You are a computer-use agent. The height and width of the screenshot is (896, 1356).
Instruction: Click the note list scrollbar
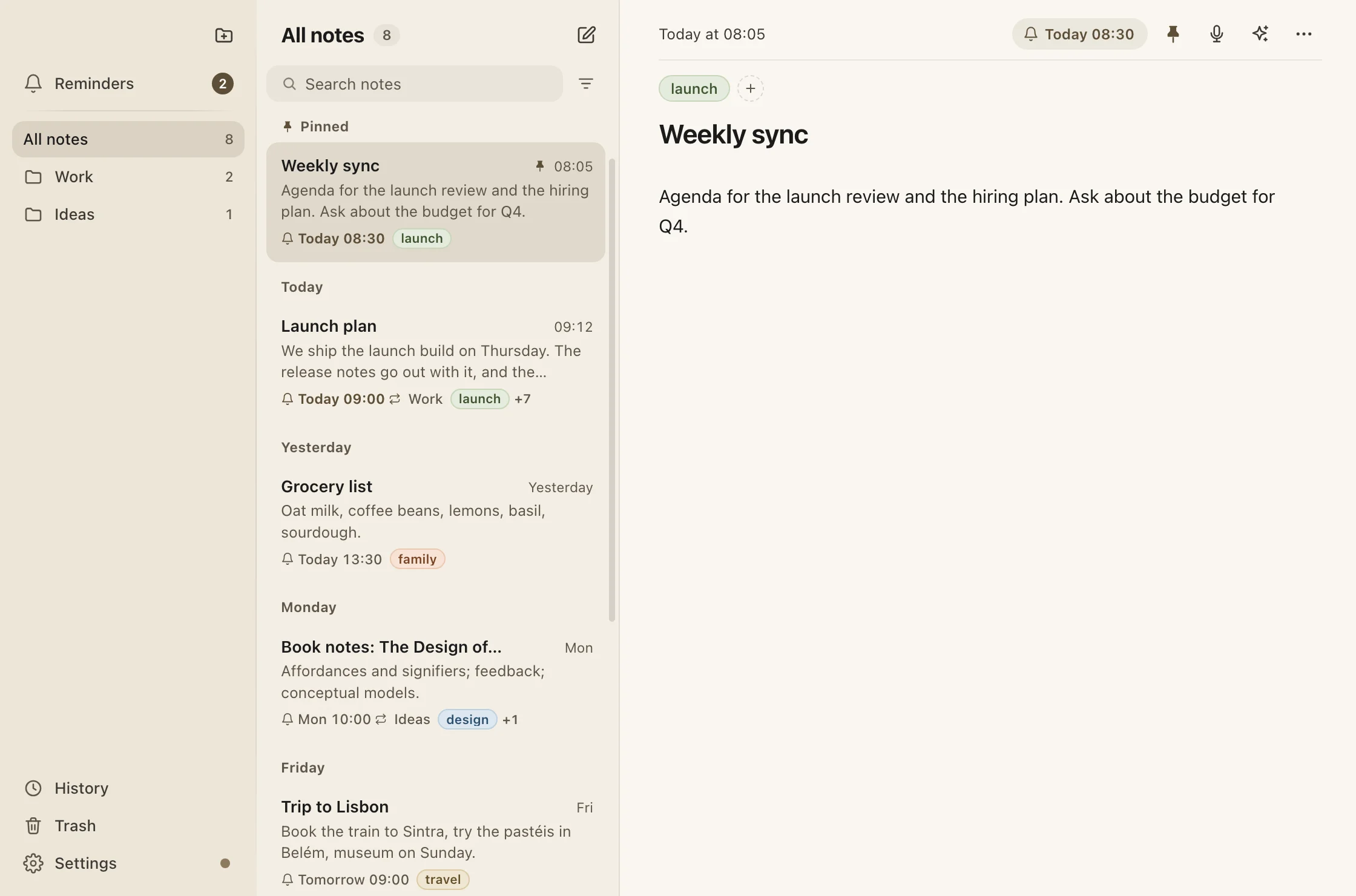[x=612, y=390]
